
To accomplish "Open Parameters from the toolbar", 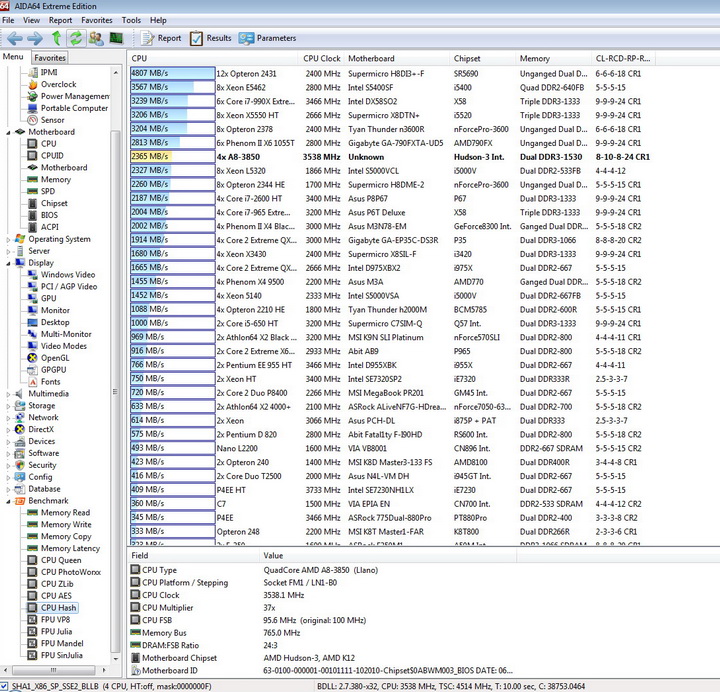I will pyautogui.click(x=267, y=38).
